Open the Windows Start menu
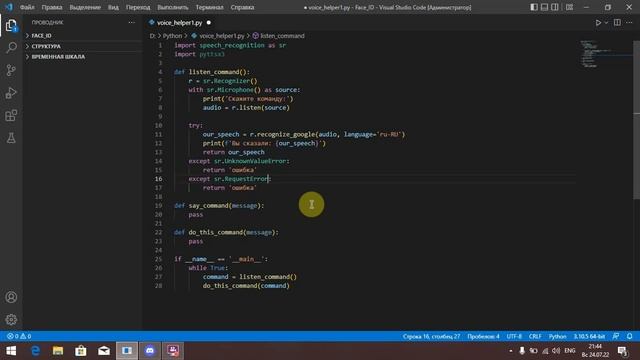Screen dimensions: 640x360 tap(11, 351)
